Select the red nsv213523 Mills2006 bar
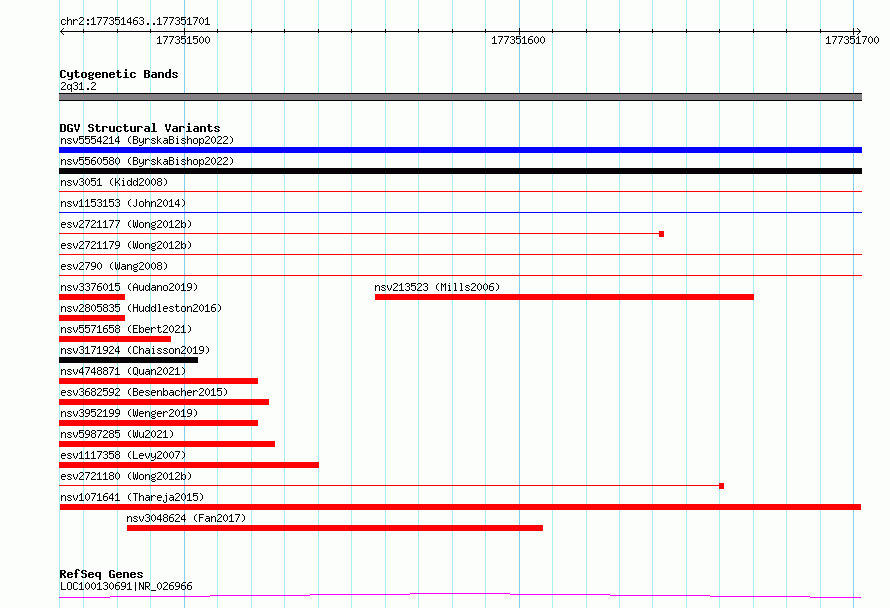 [x=564, y=297]
